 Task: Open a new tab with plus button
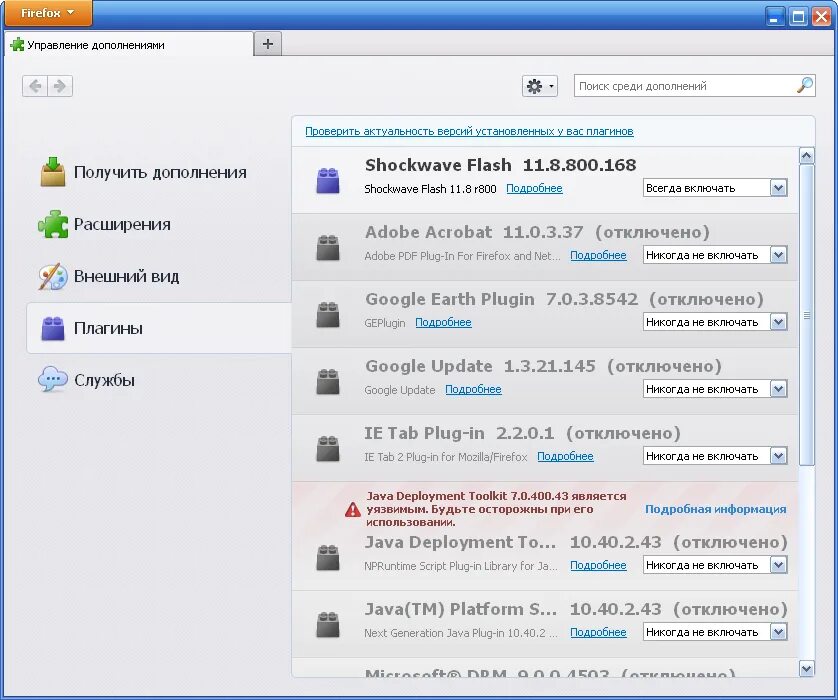(x=268, y=44)
